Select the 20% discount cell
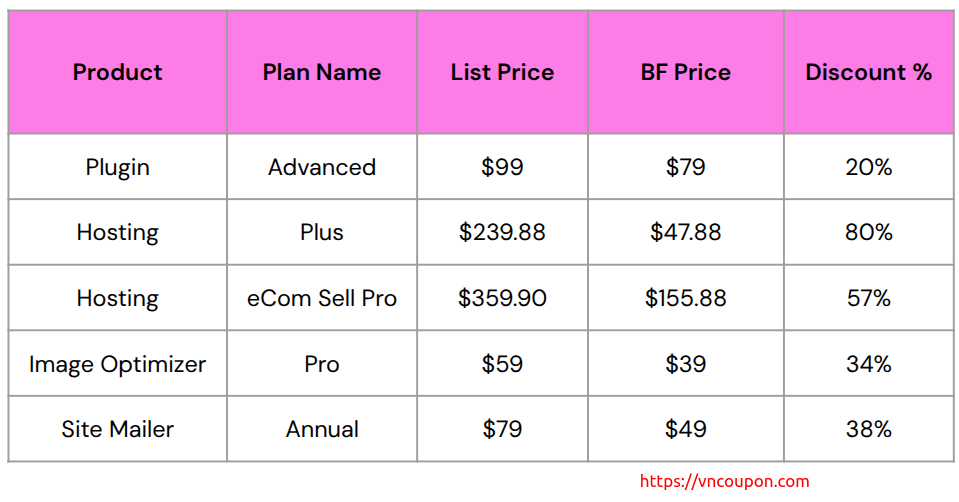The image size is (959, 502). tap(868, 167)
